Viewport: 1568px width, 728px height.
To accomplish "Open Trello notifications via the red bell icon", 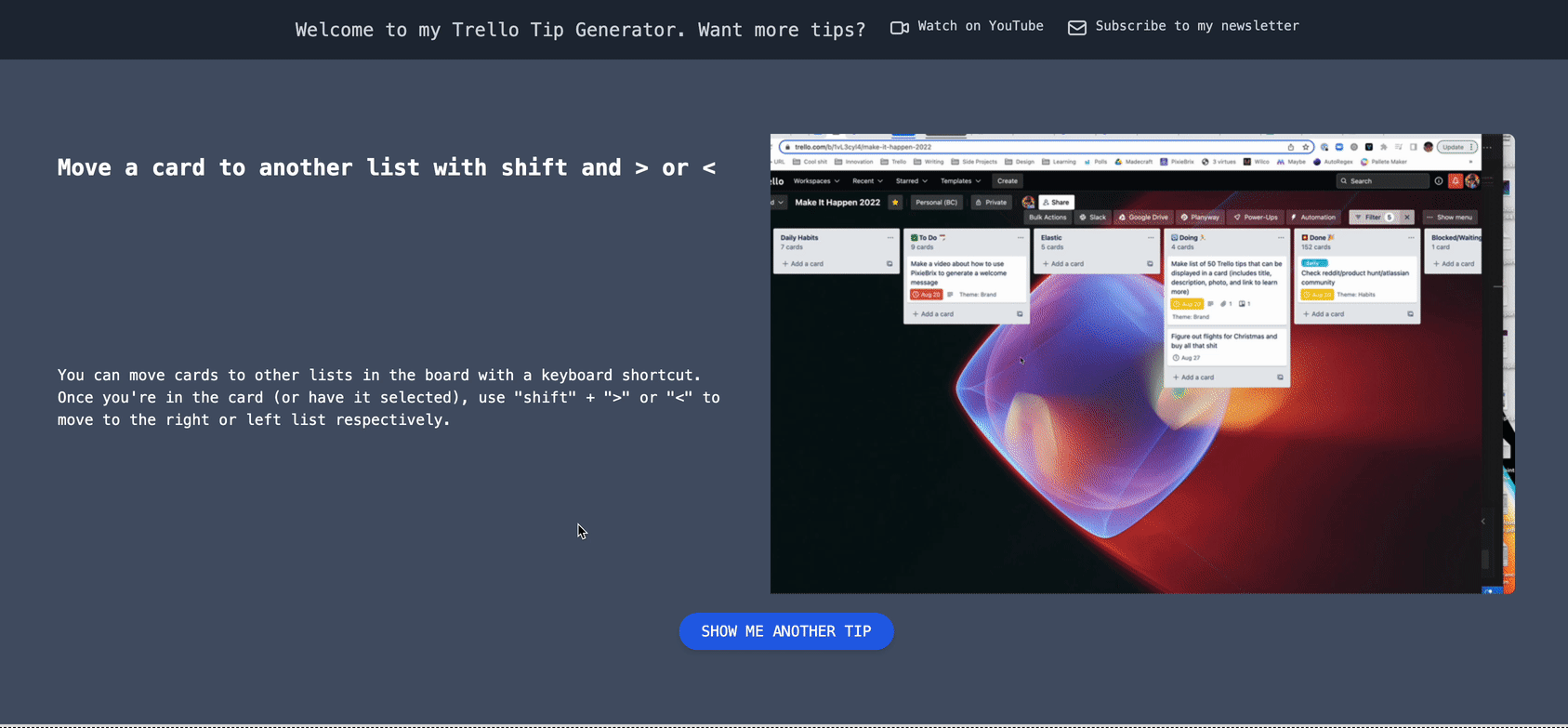I will tap(1456, 181).
